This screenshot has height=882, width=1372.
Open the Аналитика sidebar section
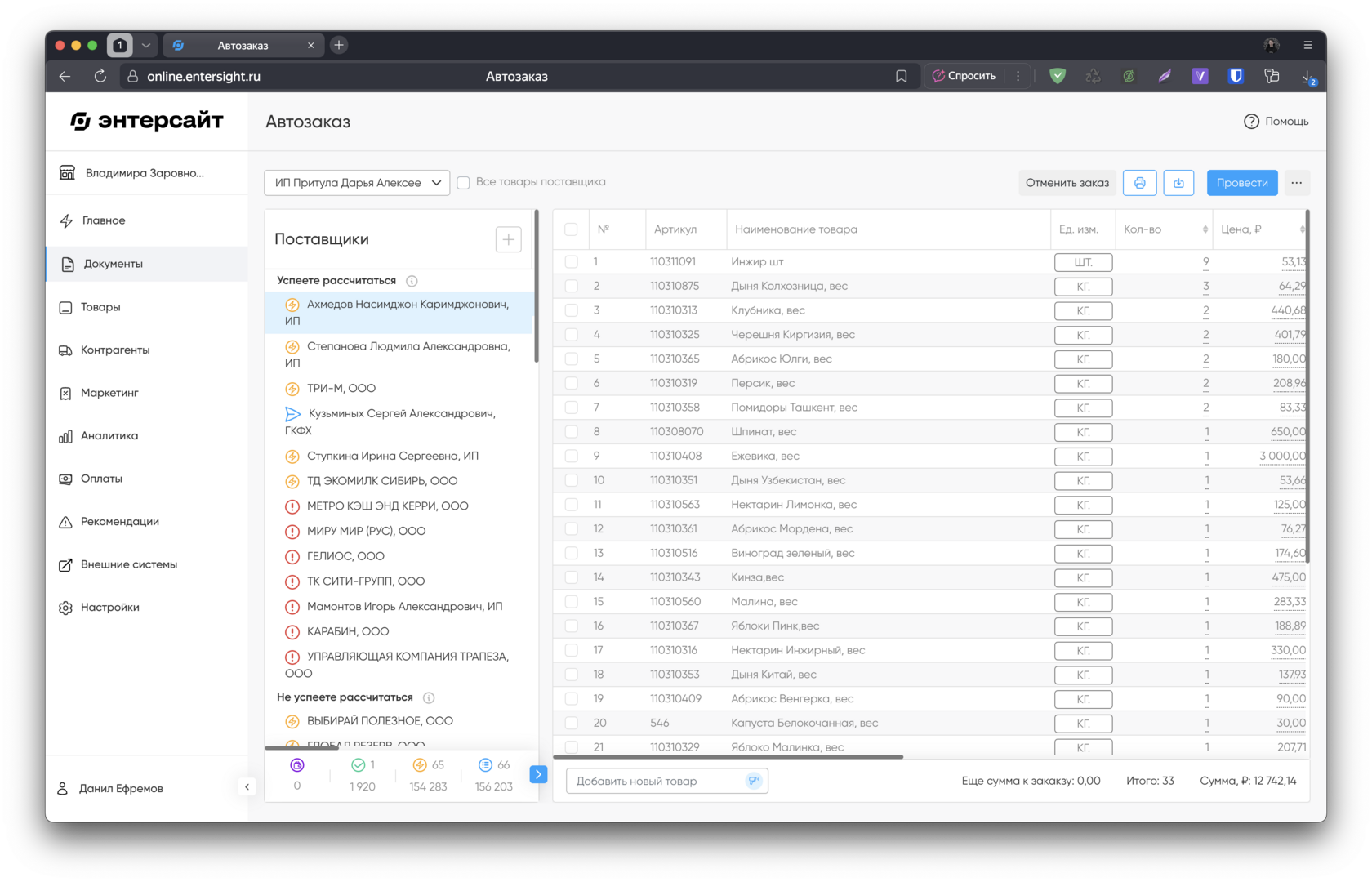pos(147,436)
